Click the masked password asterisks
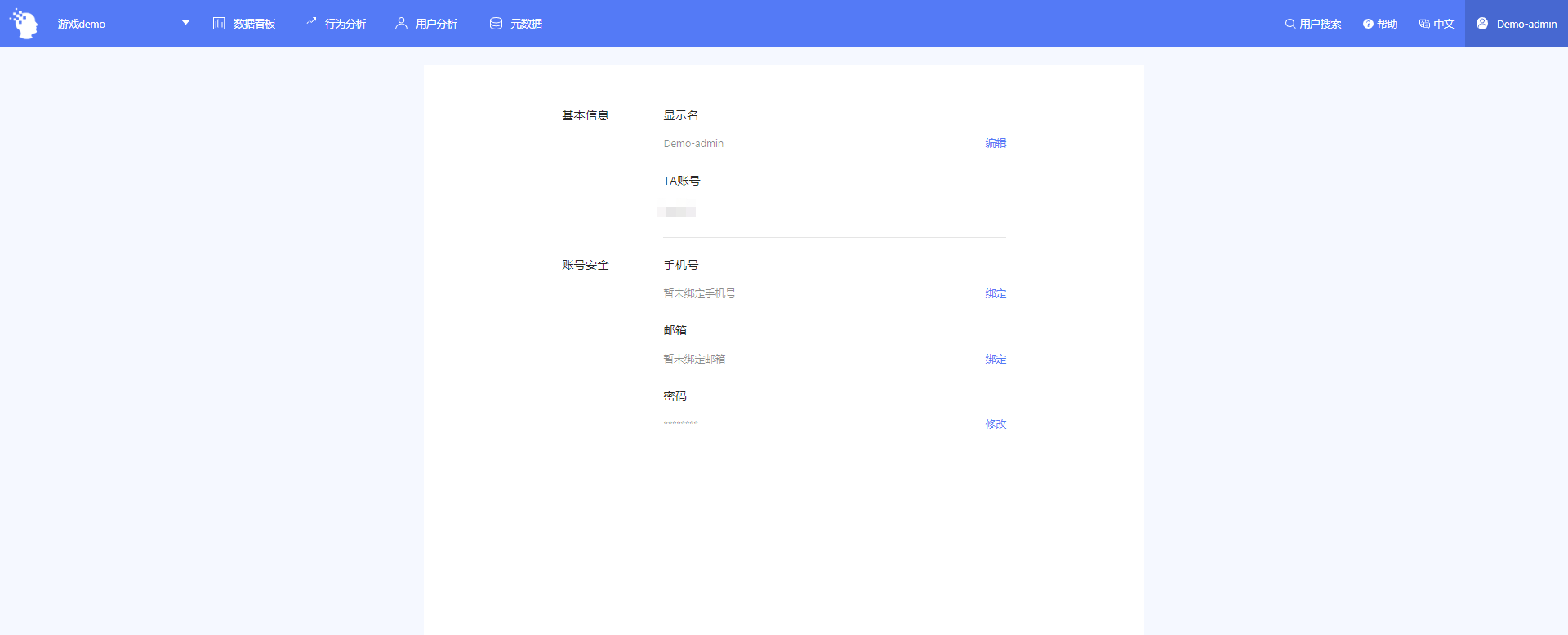Image resolution: width=1568 pixels, height=635 pixels. click(x=681, y=423)
